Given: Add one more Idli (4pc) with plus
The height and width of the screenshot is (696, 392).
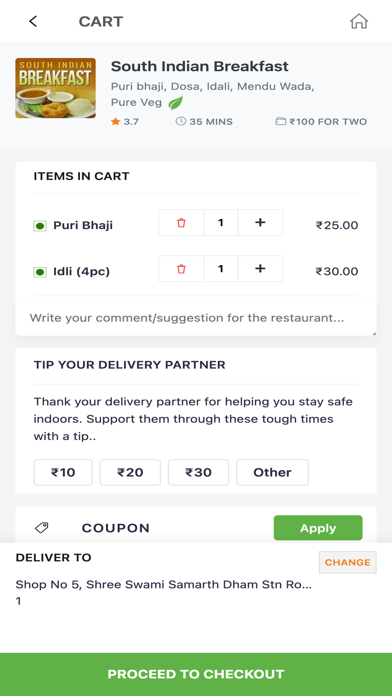Looking at the screenshot, I should (260, 269).
